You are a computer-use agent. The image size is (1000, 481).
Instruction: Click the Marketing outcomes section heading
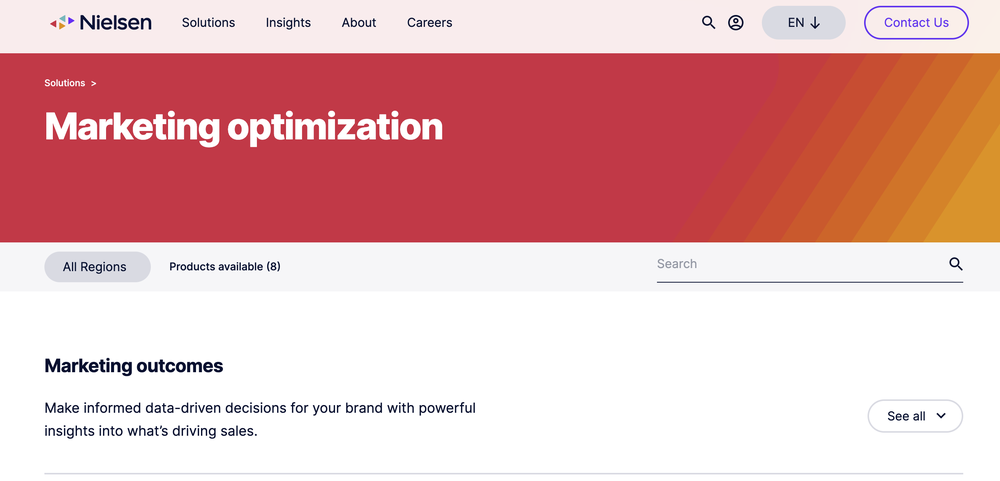click(134, 366)
